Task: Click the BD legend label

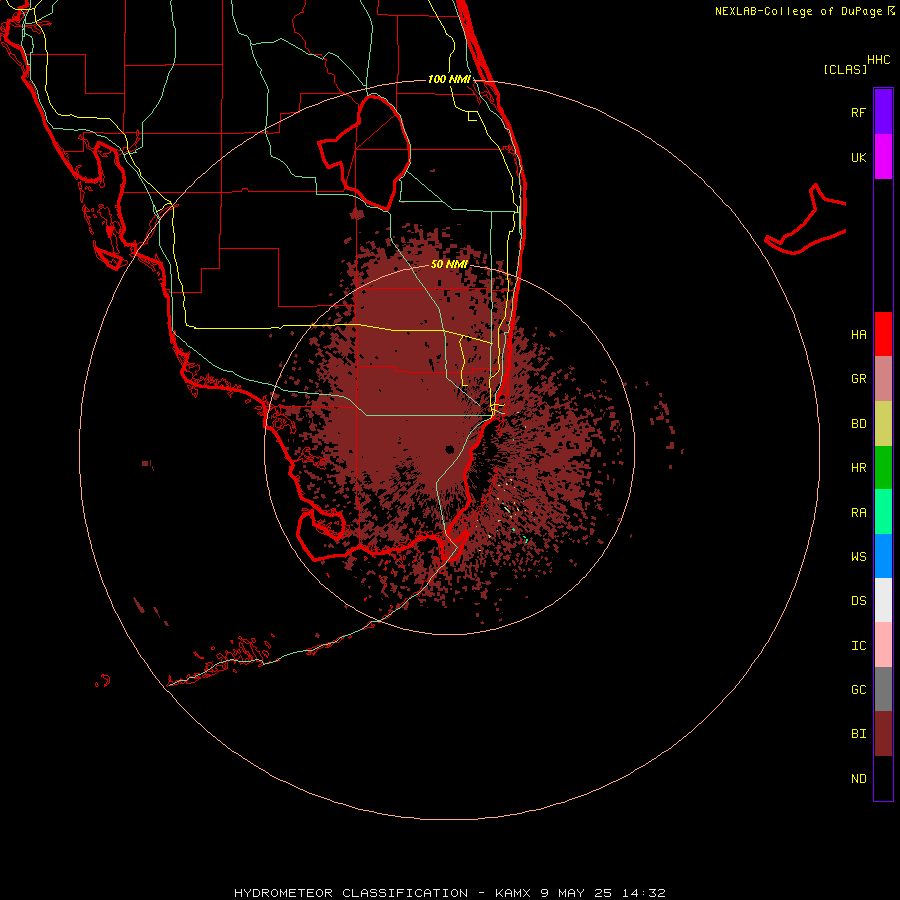Action: tap(858, 424)
